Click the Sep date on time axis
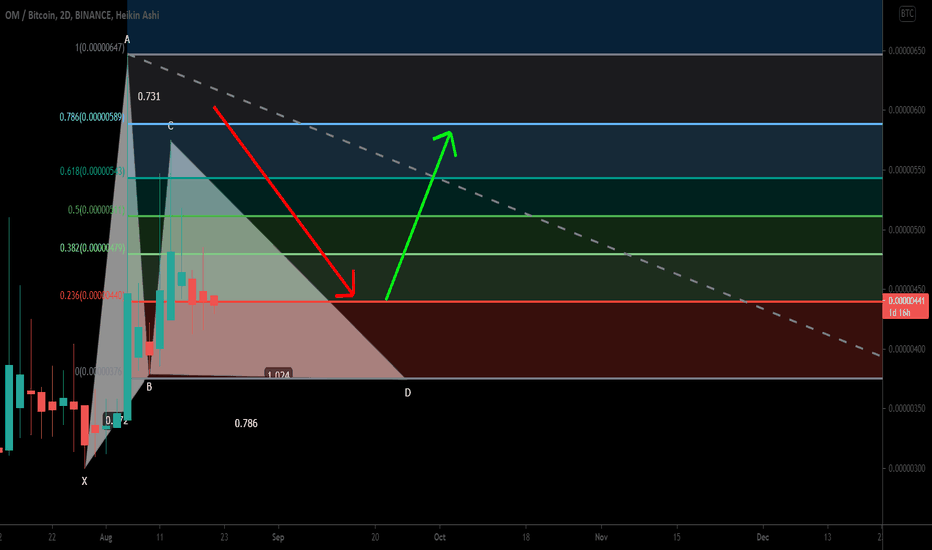The image size is (932, 550). [278, 538]
